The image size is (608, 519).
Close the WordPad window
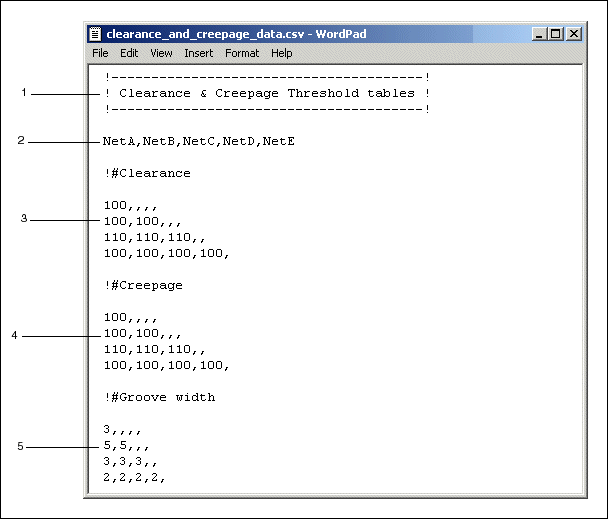[x=574, y=34]
